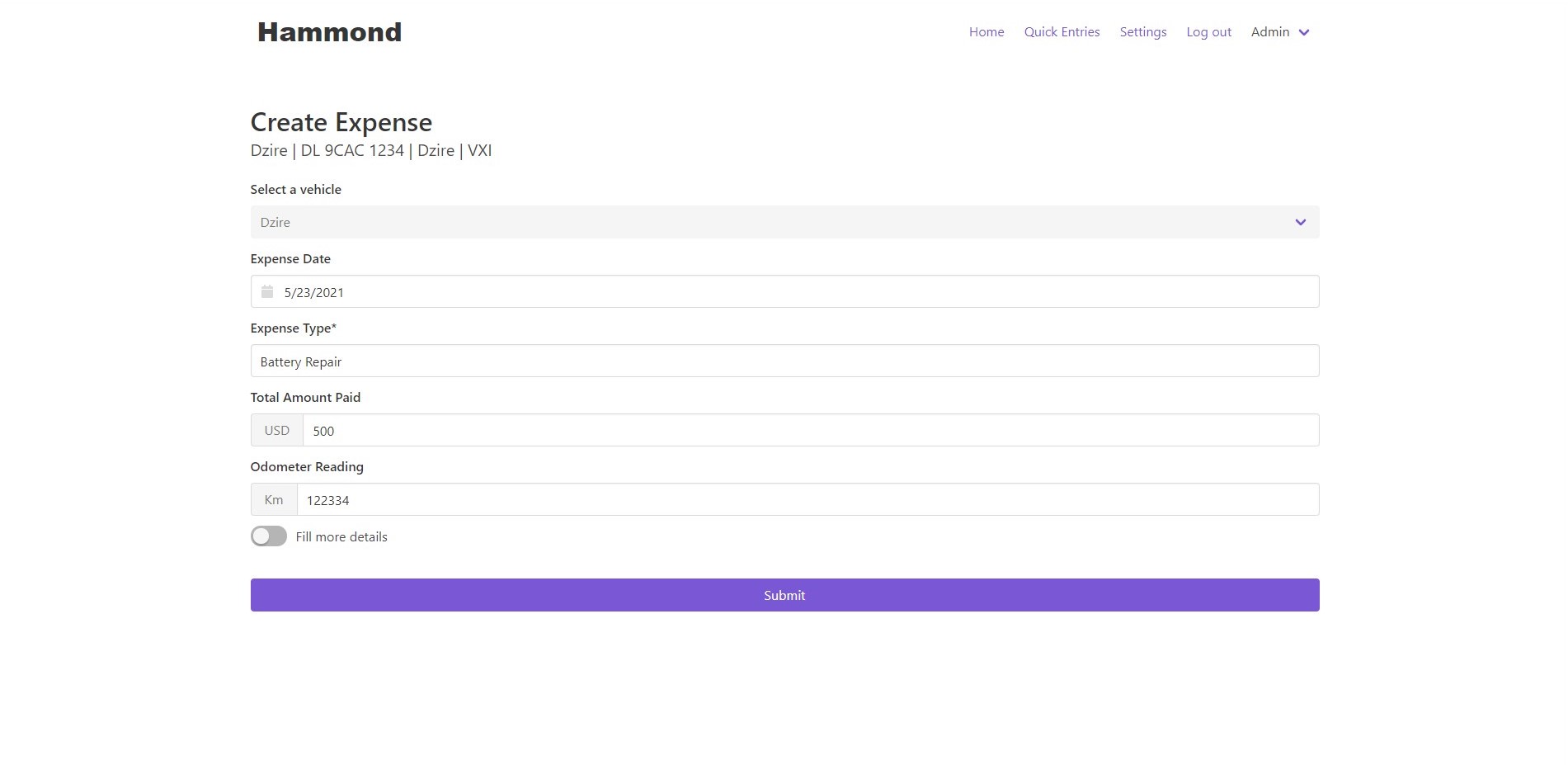1568x765 pixels.
Task: Click the Km unit prefix
Action: point(274,500)
